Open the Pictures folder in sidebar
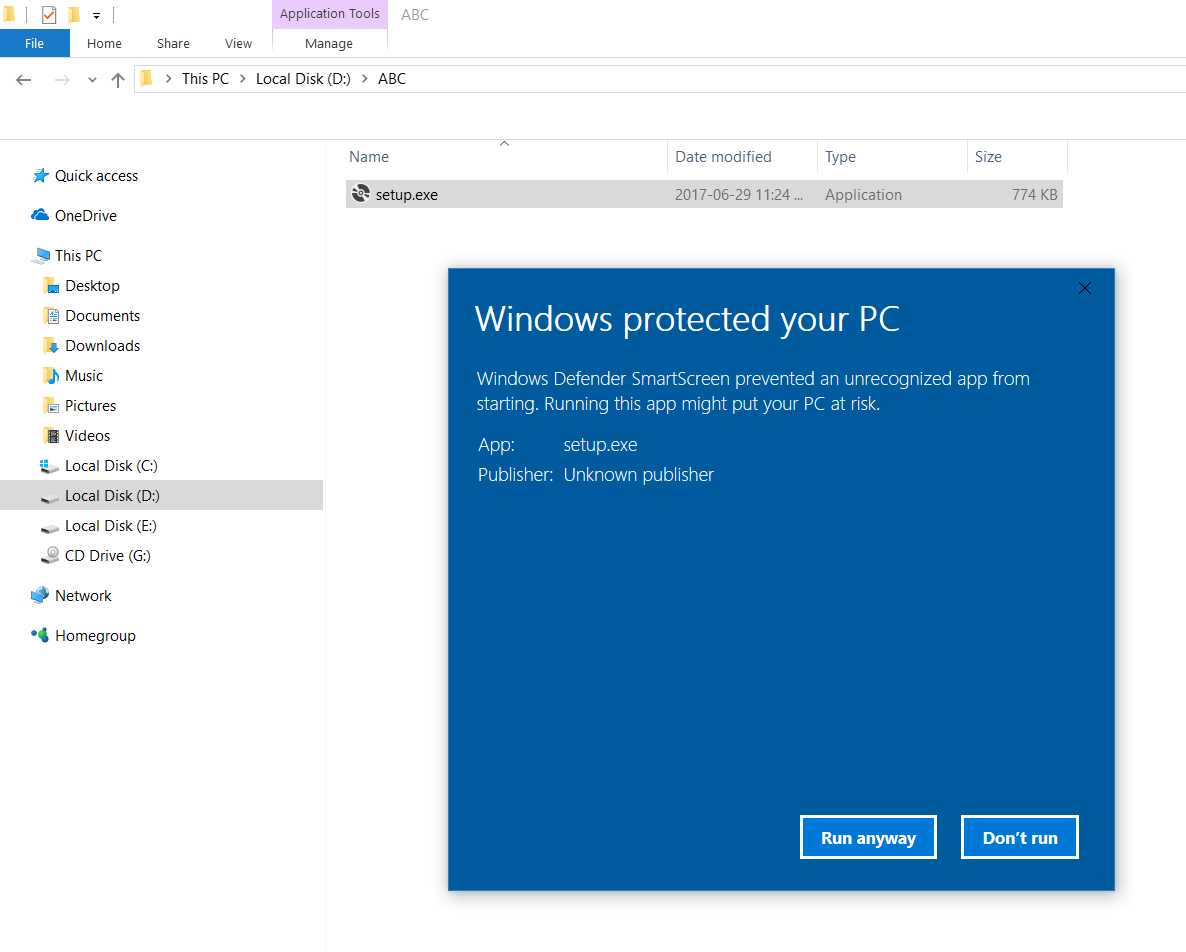1186x952 pixels. click(90, 406)
